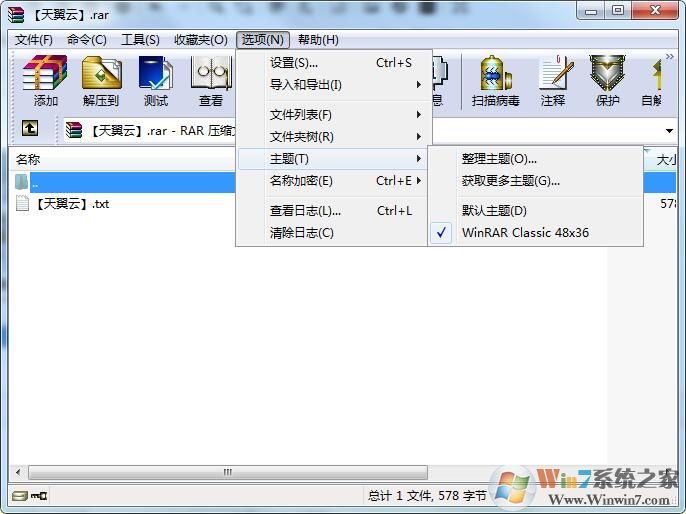Choose 获取更多主题(G)... in theme submenu
Screen dimensions: 686x514
(535, 180)
